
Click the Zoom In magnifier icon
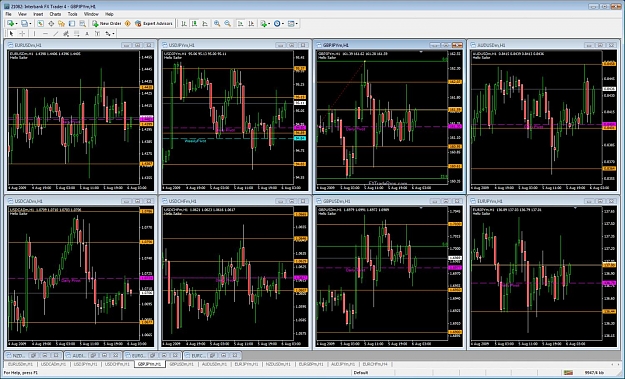coord(217,24)
